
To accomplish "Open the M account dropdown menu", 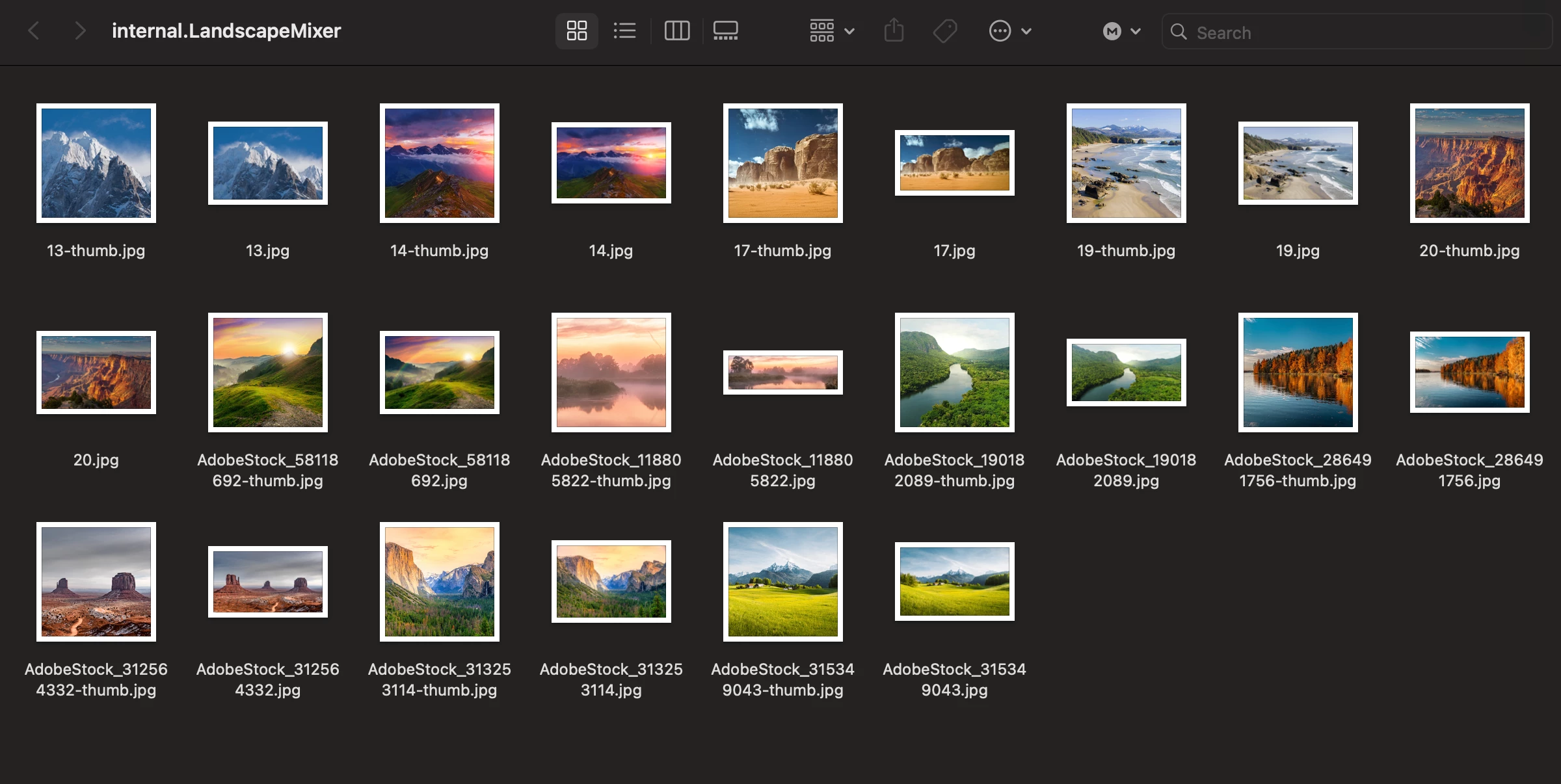I will [1121, 31].
